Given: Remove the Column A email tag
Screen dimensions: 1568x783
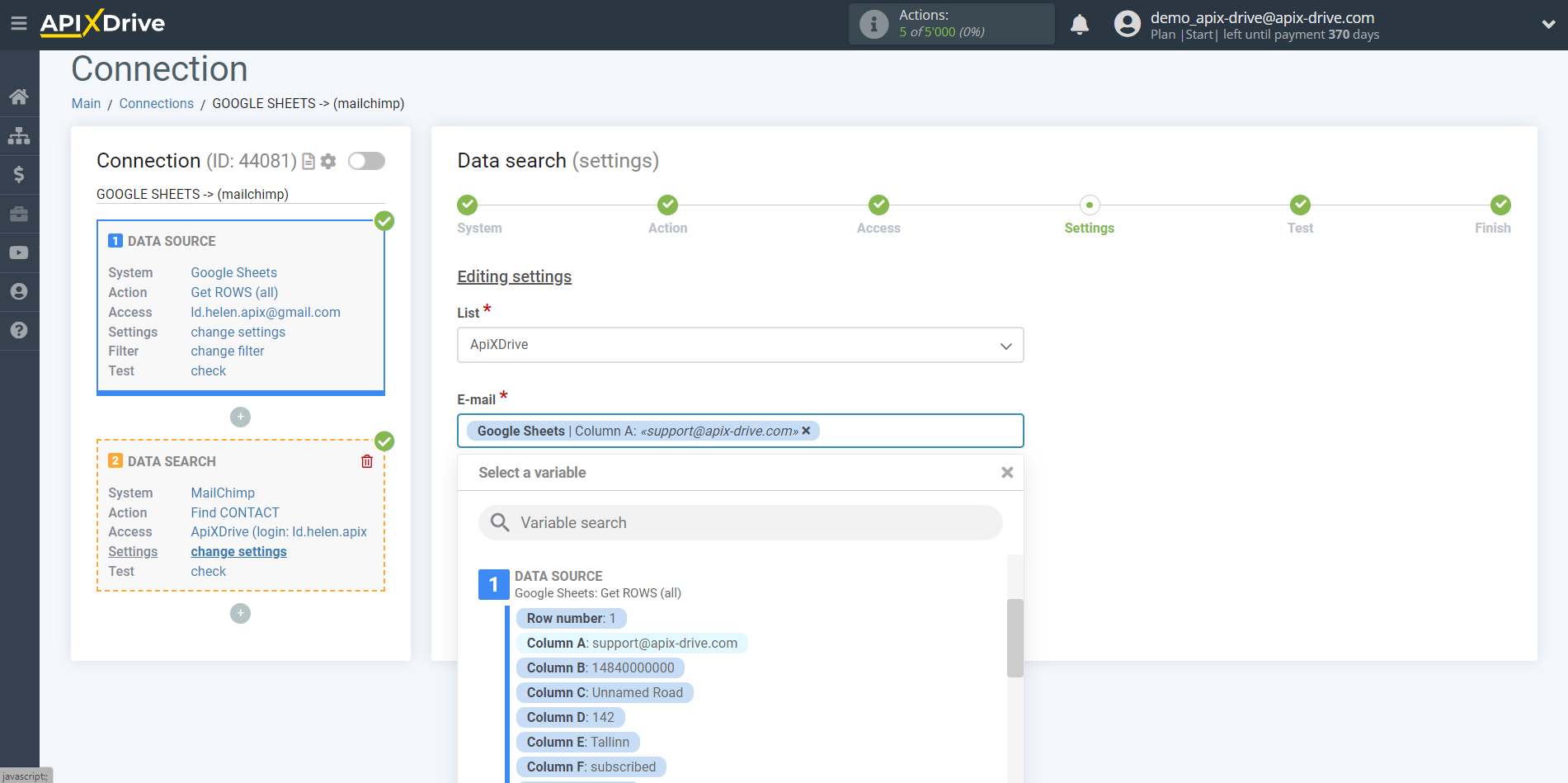Looking at the screenshot, I should (x=806, y=431).
